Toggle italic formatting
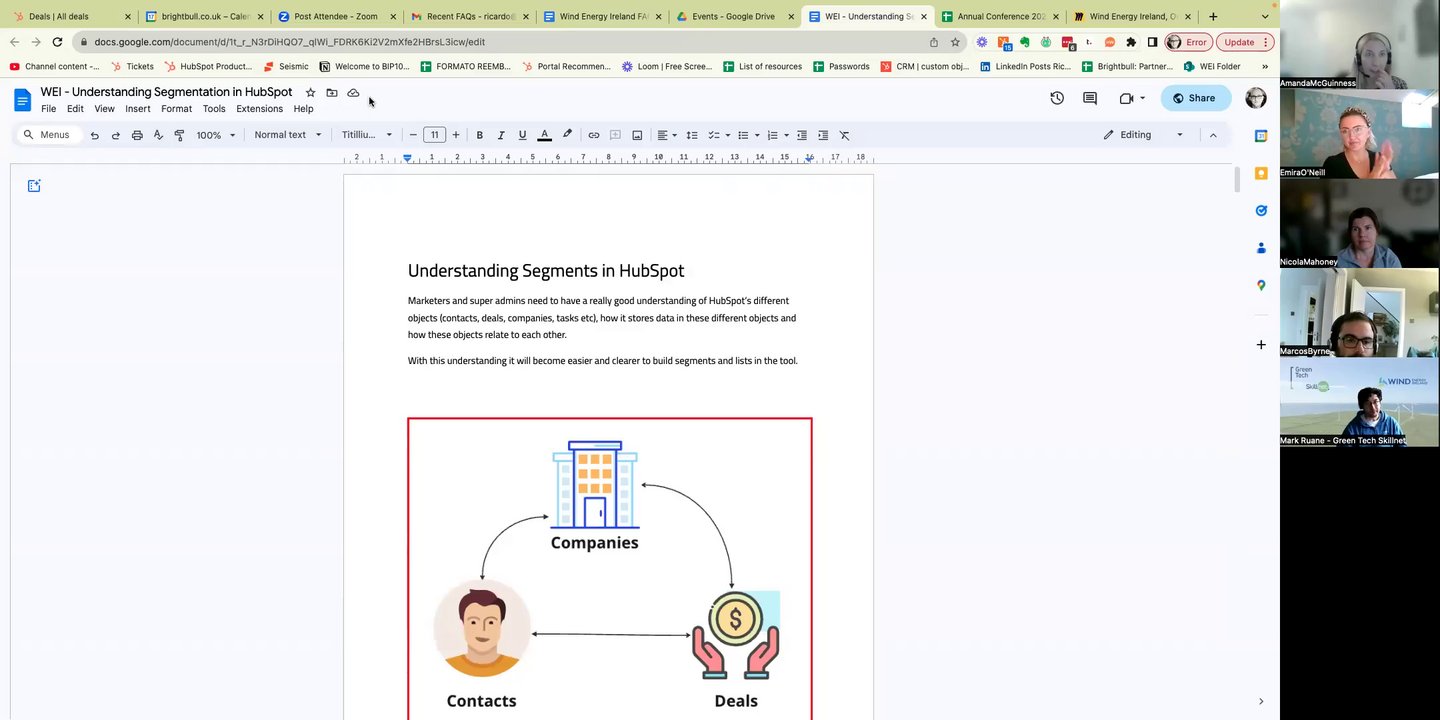This screenshot has width=1440, height=720. coord(501,135)
